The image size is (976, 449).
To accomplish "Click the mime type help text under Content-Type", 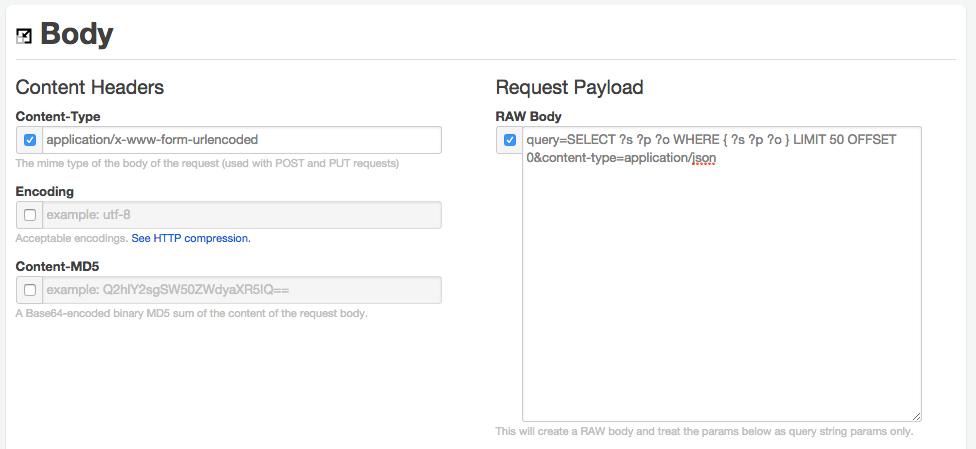I will 207,163.
